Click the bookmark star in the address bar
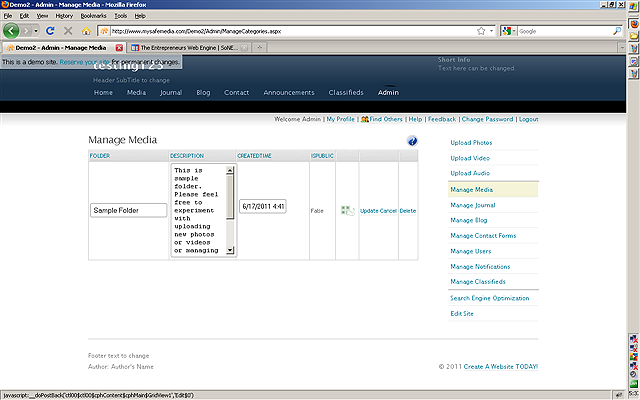 (x=481, y=31)
